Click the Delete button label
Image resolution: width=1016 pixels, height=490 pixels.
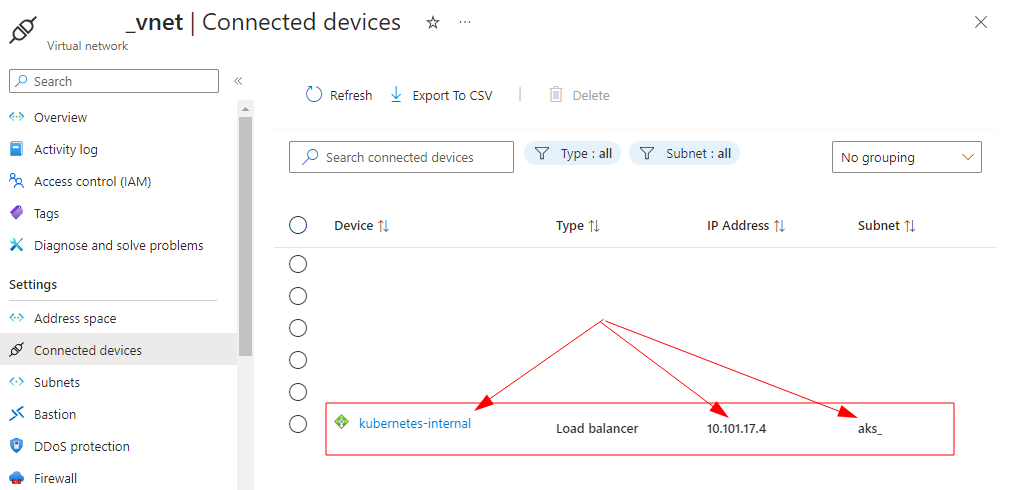(591, 95)
